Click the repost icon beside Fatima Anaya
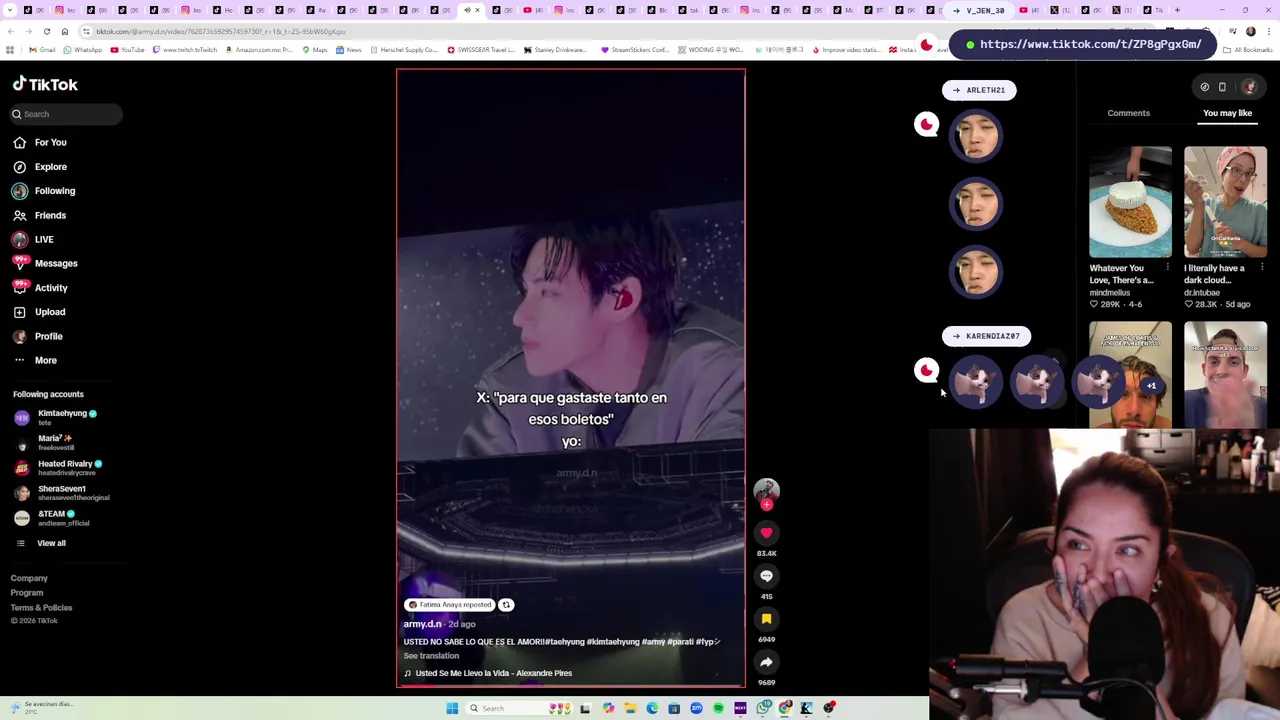 506,605
